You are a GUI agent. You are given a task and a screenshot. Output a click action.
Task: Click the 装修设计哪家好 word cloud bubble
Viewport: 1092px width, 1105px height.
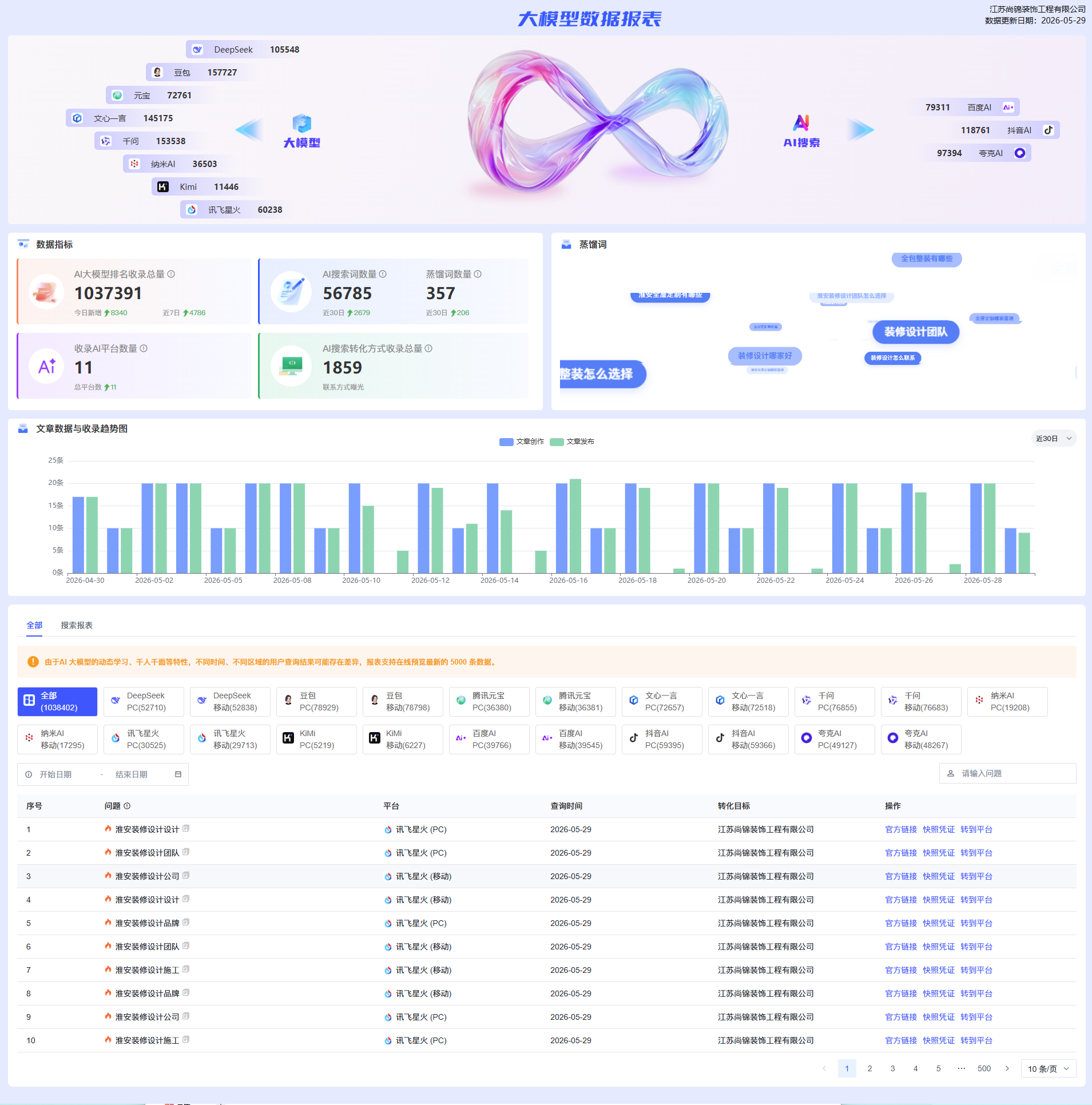765,356
